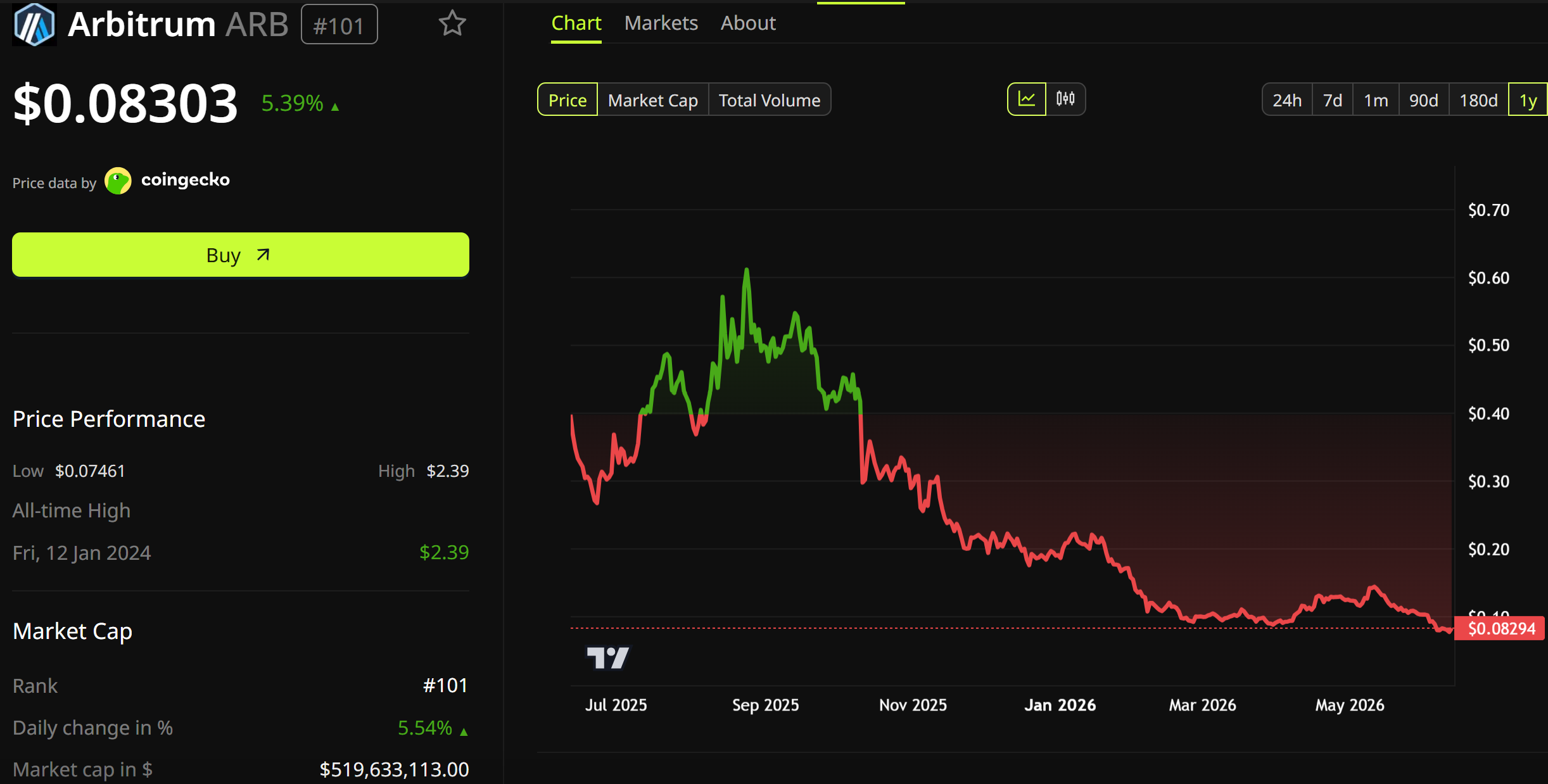Viewport: 1548px width, 784px height.
Task: Click the Jan 2026 axis label
Action: click(x=1060, y=705)
